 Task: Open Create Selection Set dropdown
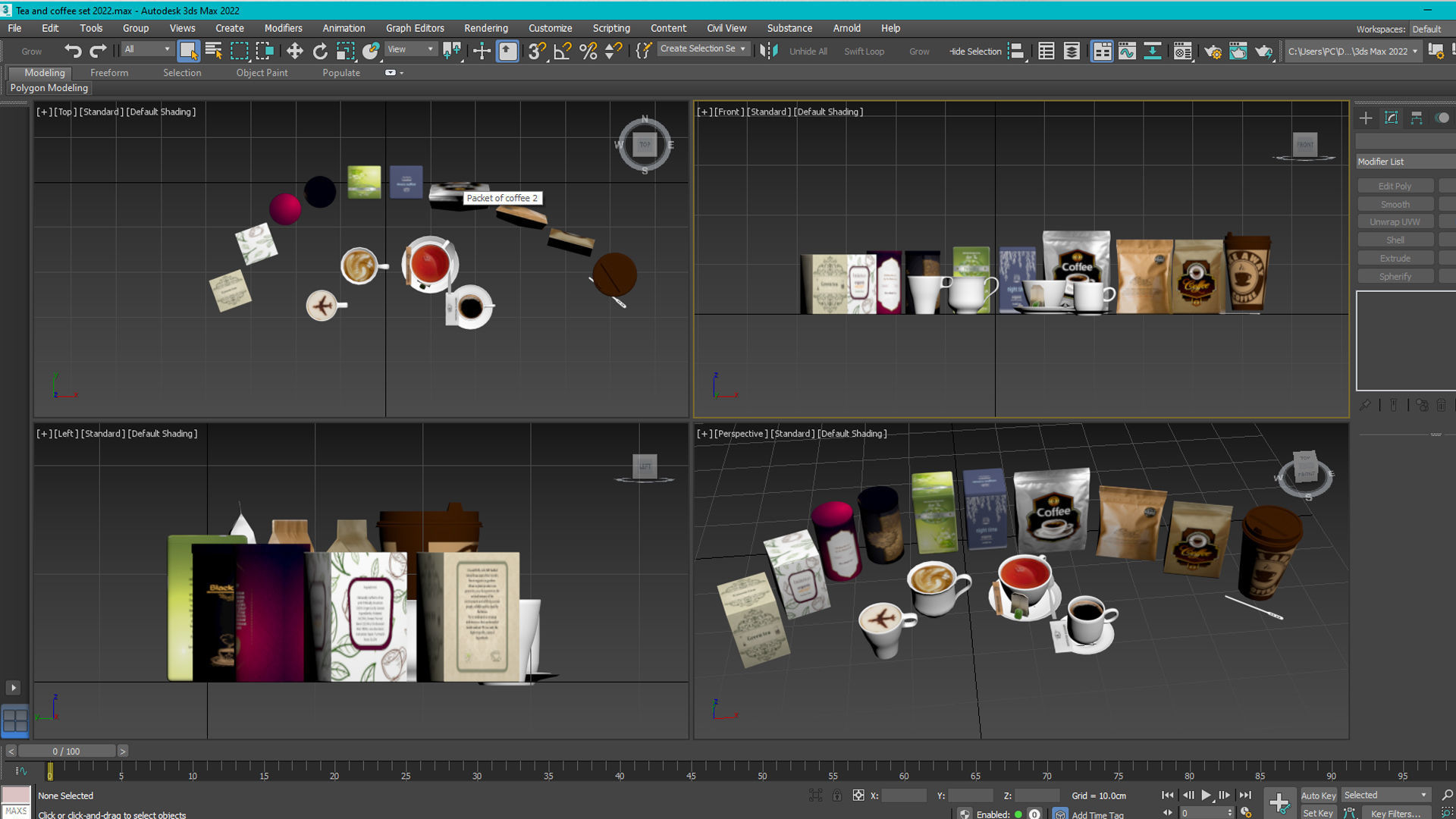click(703, 49)
